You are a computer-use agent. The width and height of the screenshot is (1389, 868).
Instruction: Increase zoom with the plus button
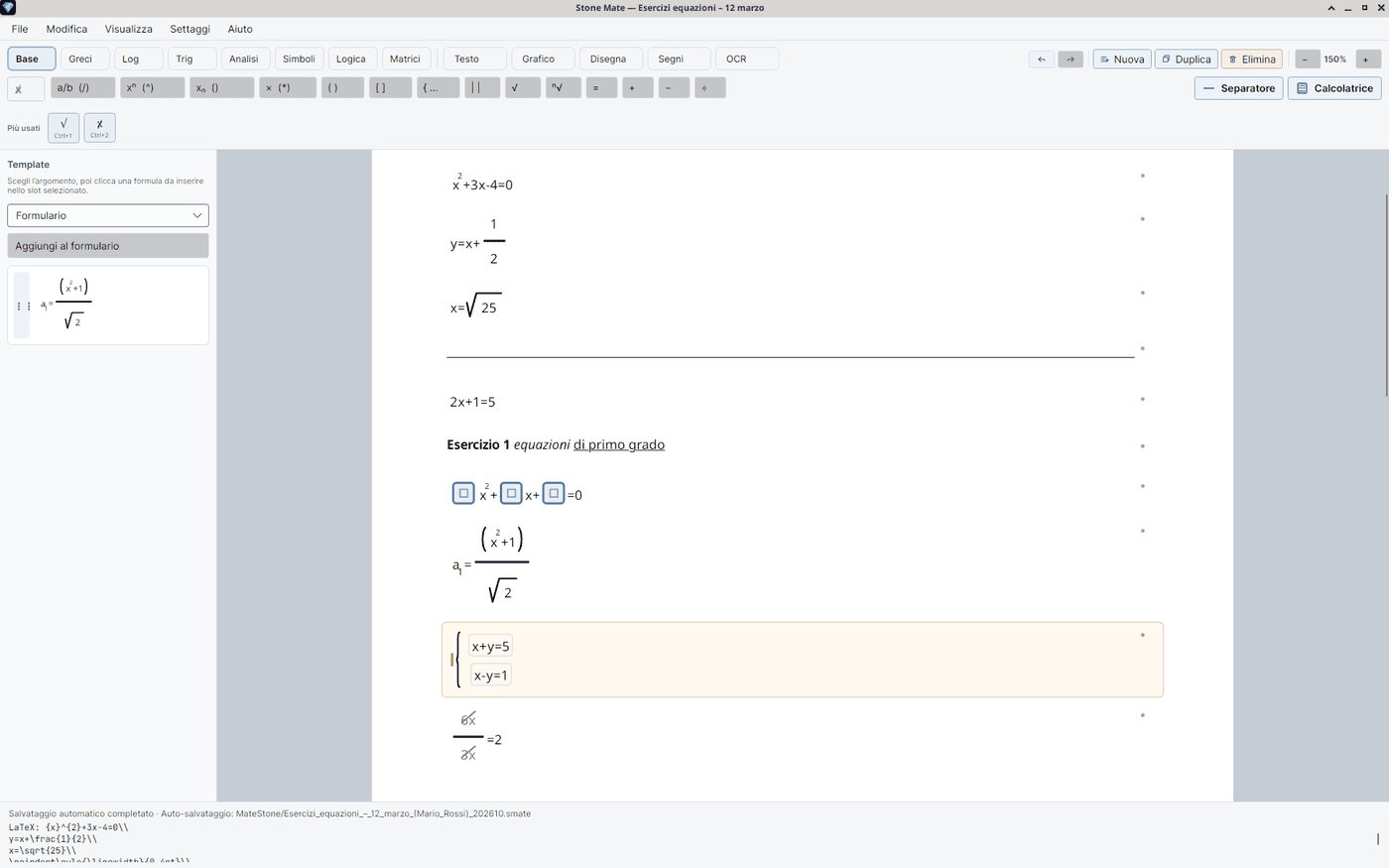(x=1365, y=60)
